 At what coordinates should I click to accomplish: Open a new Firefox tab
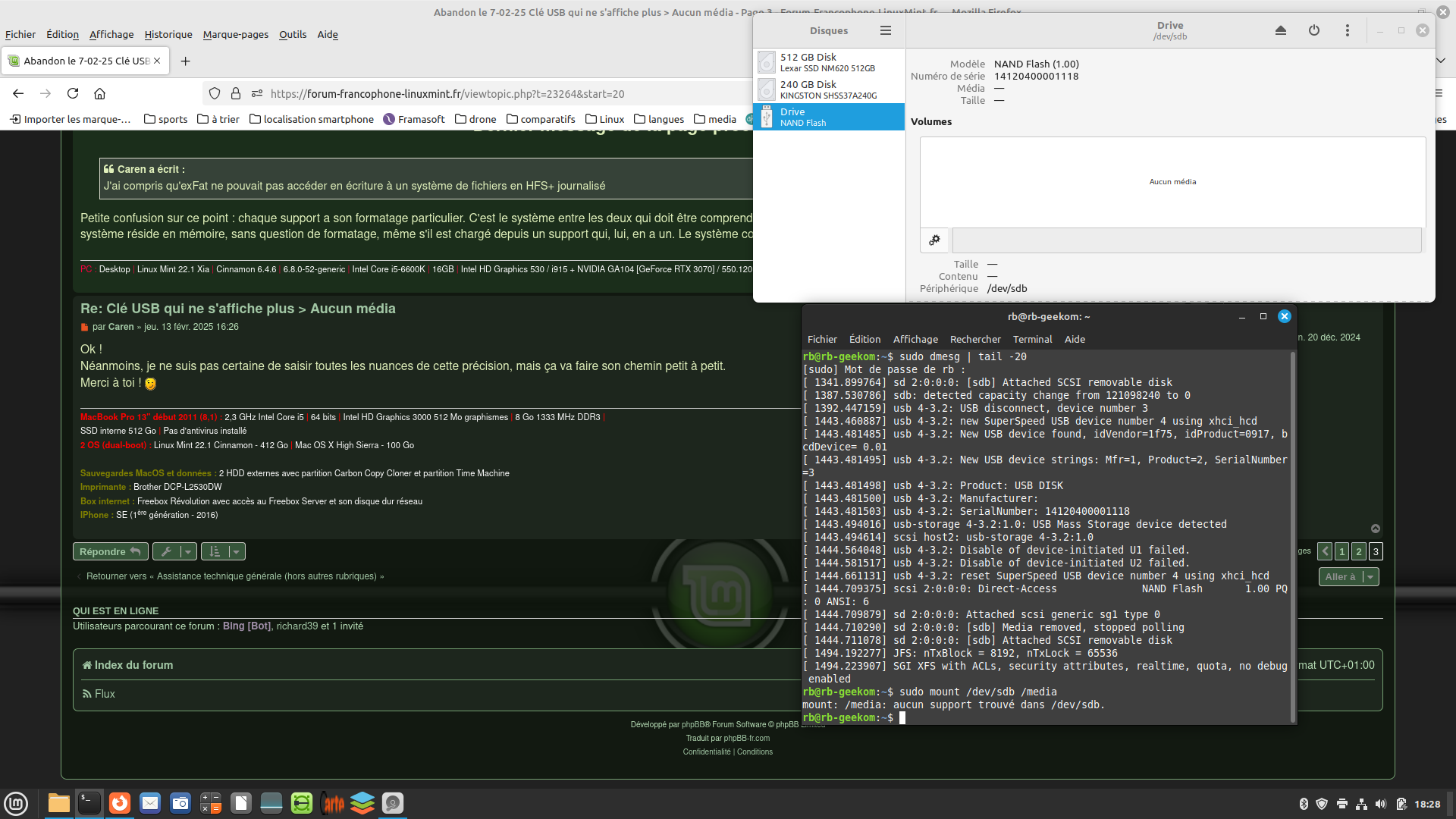[x=185, y=61]
